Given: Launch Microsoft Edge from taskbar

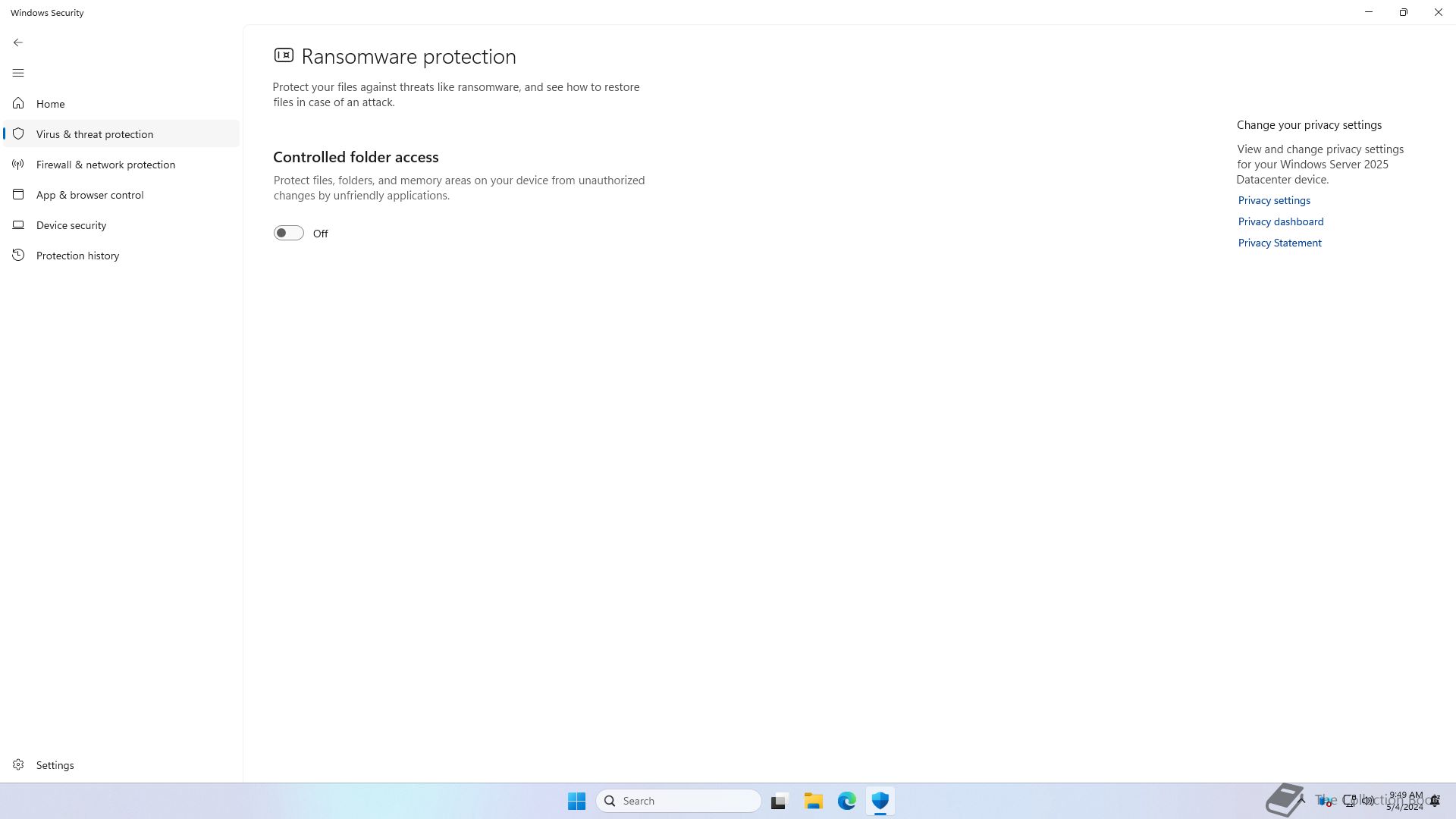Looking at the screenshot, I should [846, 801].
